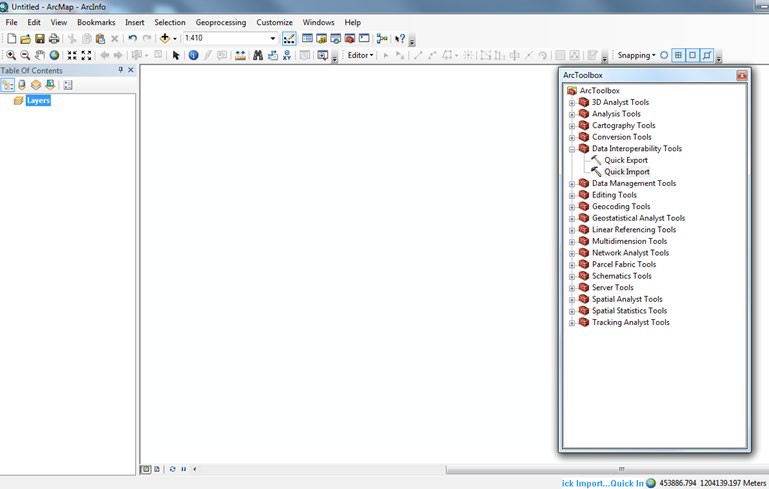
Task: Select the Zoom In tool
Action: coord(11,55)
